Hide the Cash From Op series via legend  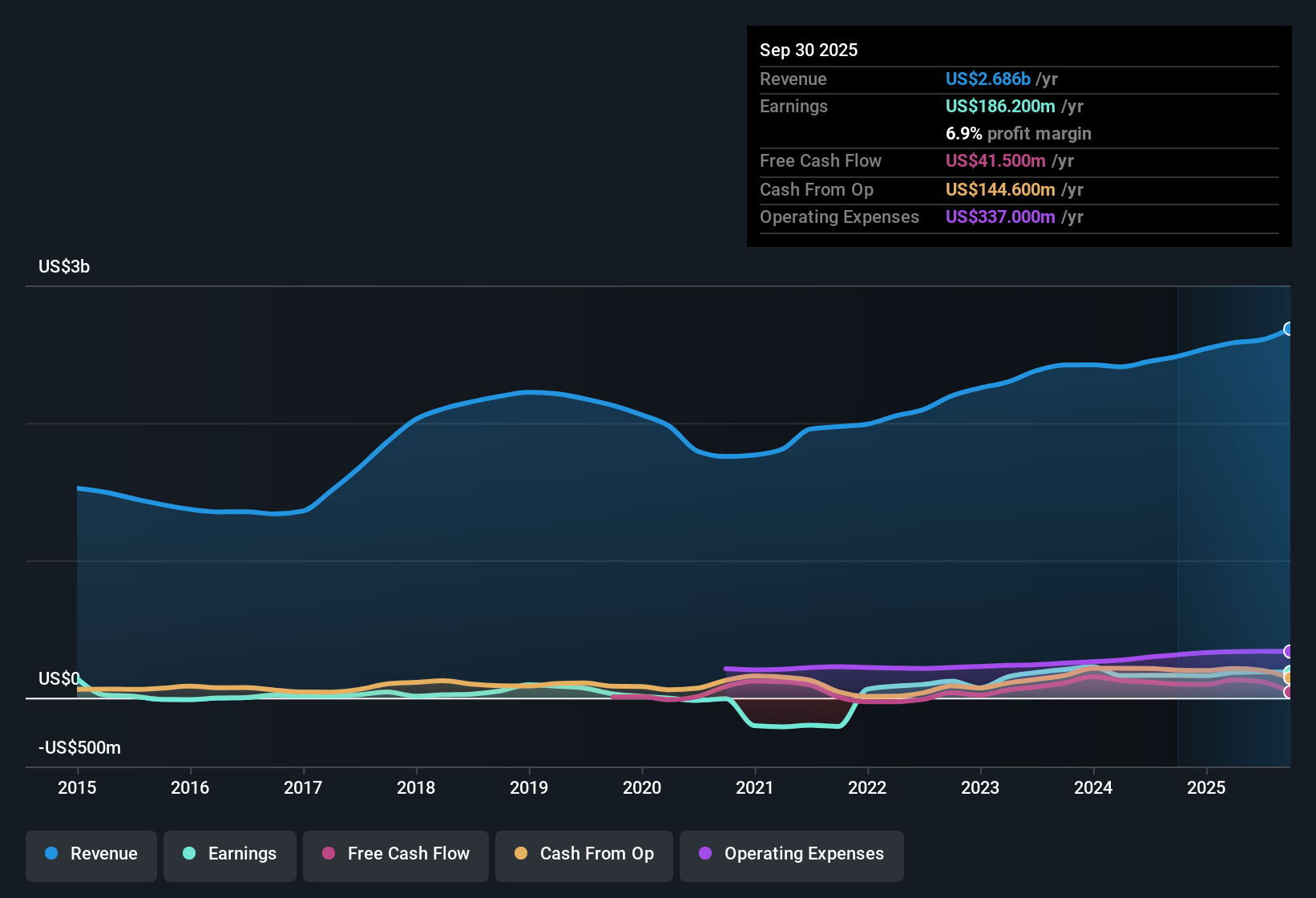coord(583,854)
